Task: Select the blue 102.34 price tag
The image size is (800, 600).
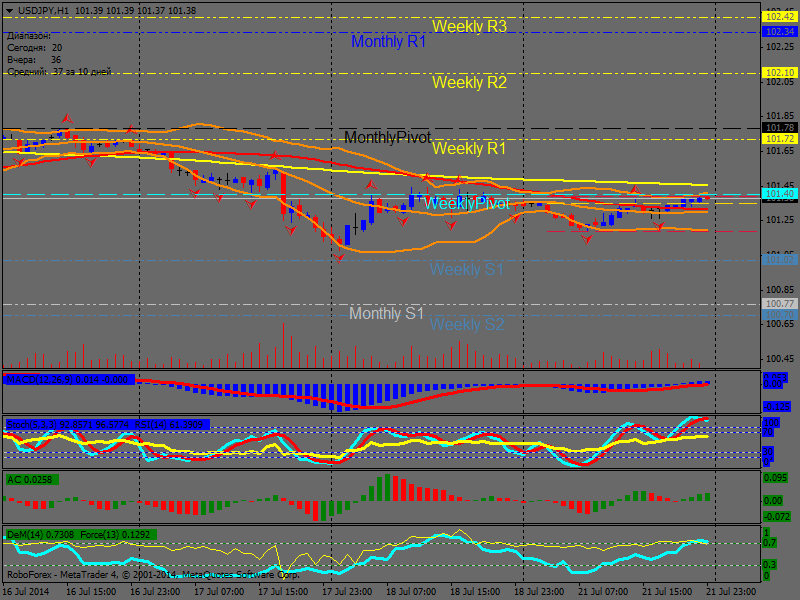Action: pyautogui.click(x=778, y=32)
